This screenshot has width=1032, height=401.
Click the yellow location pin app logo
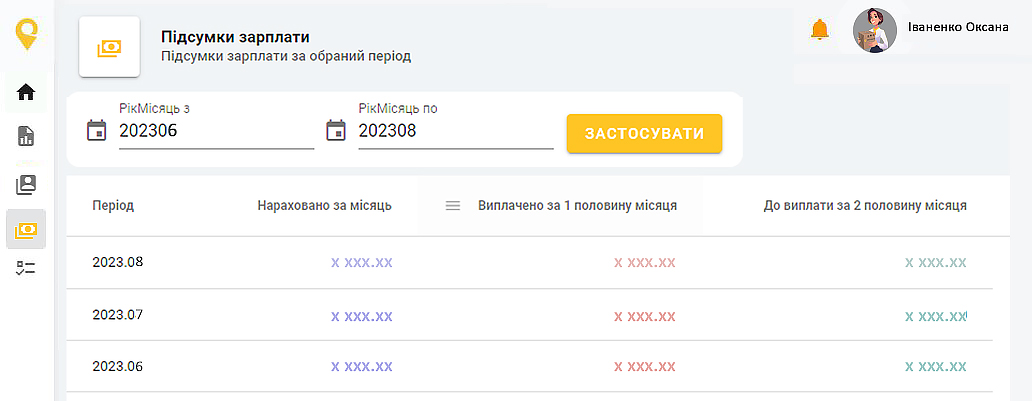tap(27, 35)
